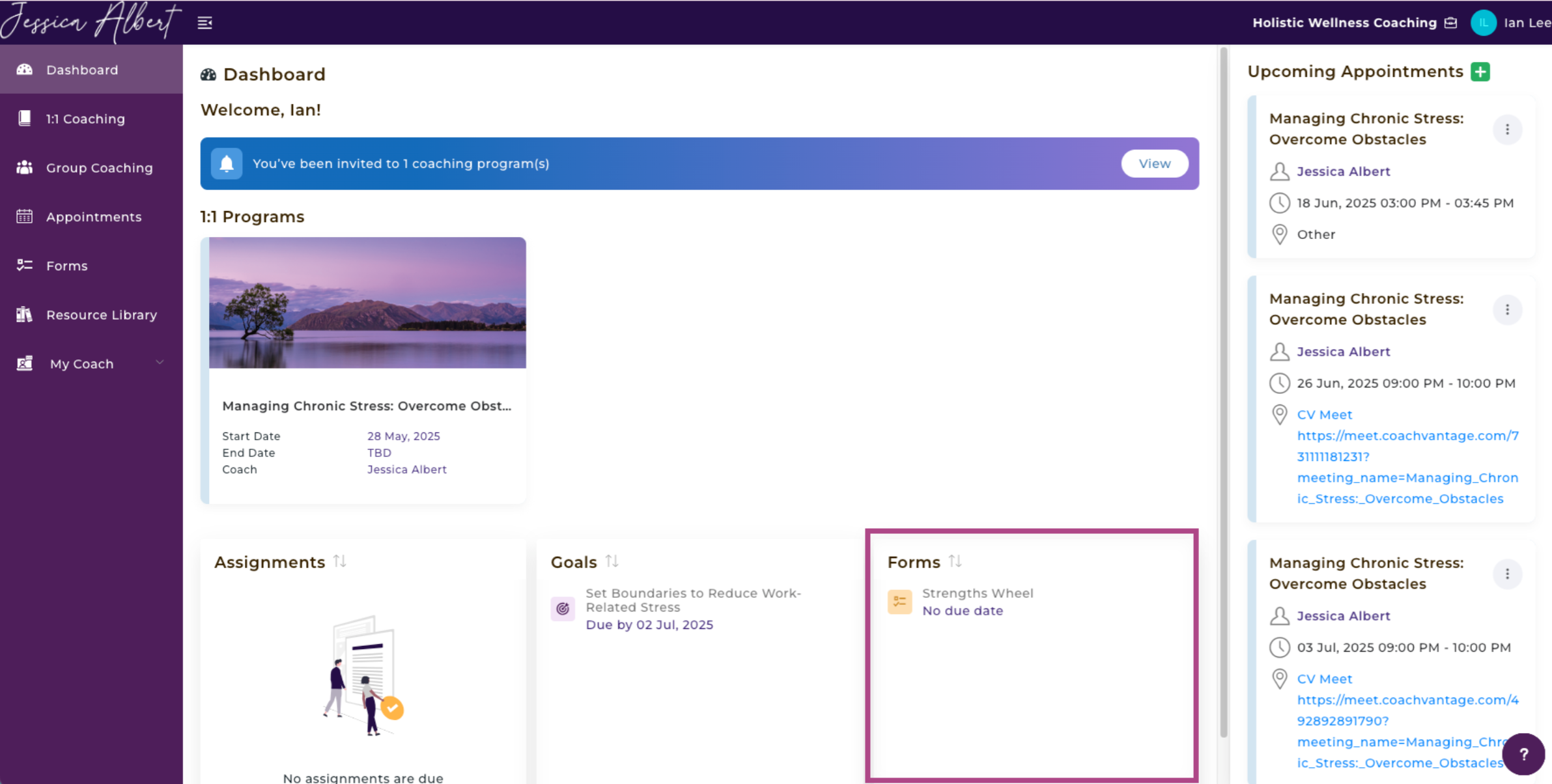
Task: Click the 28 May, 2025 start date
Action: [x=404, y=436]
